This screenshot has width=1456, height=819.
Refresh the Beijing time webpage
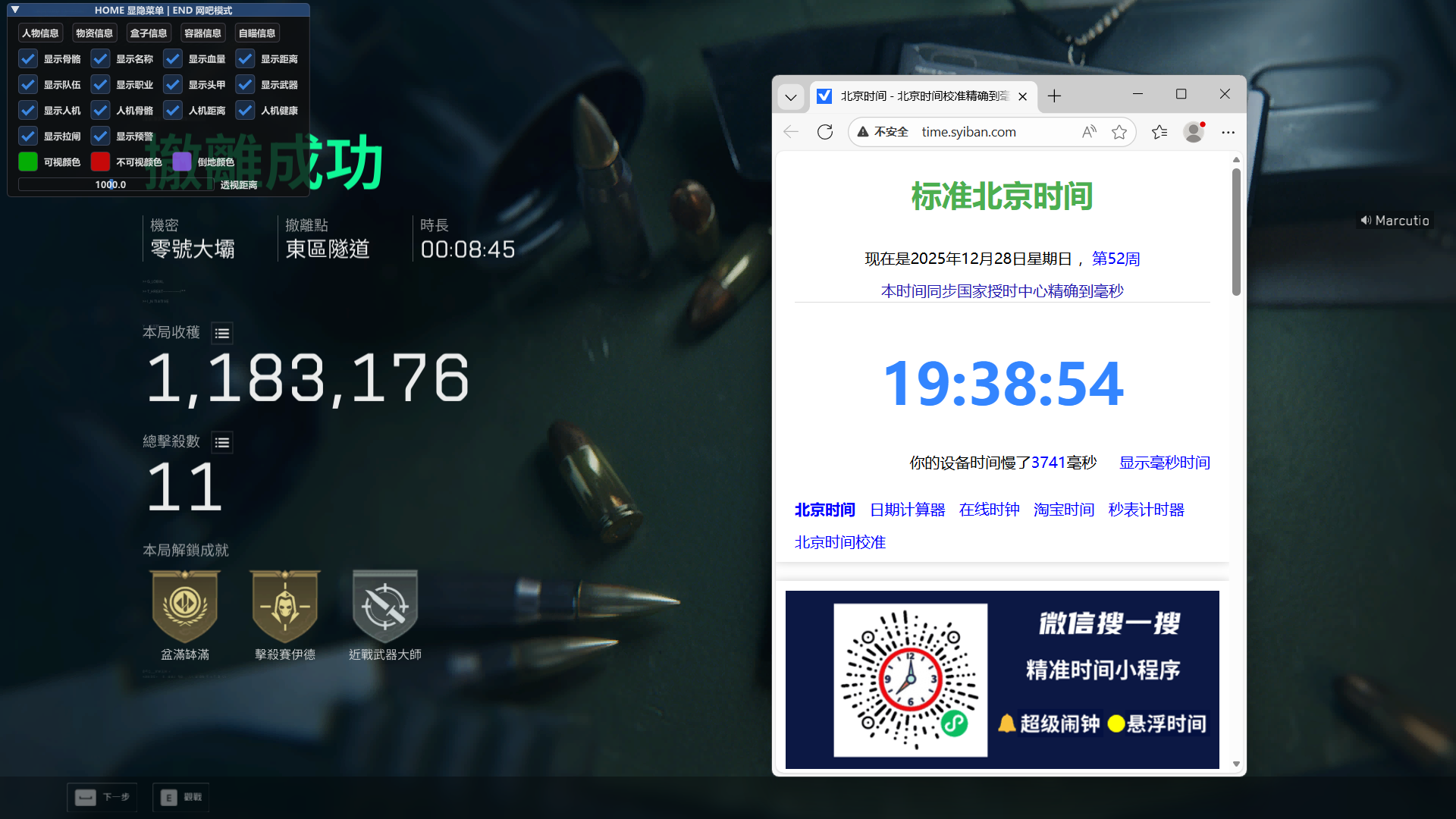pos(826,131)
